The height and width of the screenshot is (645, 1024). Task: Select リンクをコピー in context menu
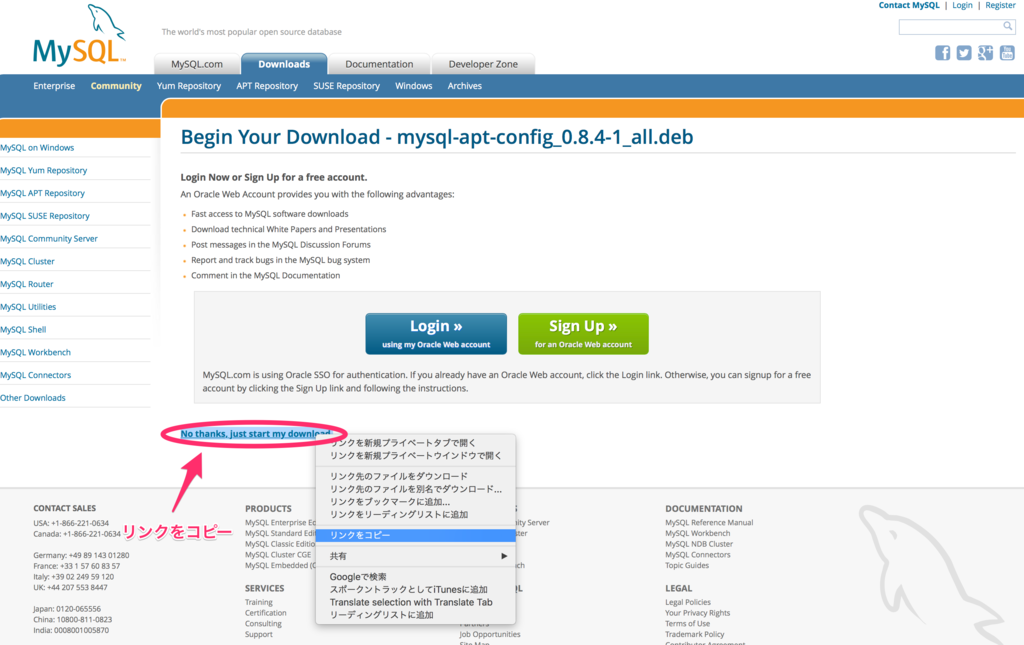[x=415, y=535]
